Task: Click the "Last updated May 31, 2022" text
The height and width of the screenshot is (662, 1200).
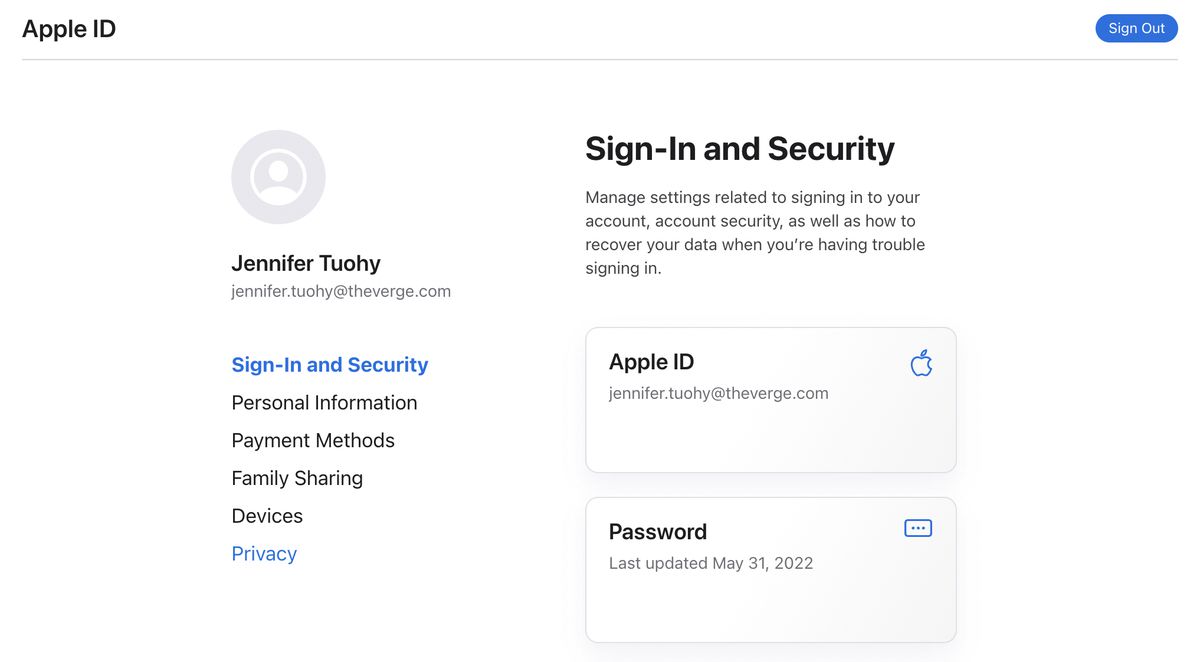Action: click(x=711, y=563)
